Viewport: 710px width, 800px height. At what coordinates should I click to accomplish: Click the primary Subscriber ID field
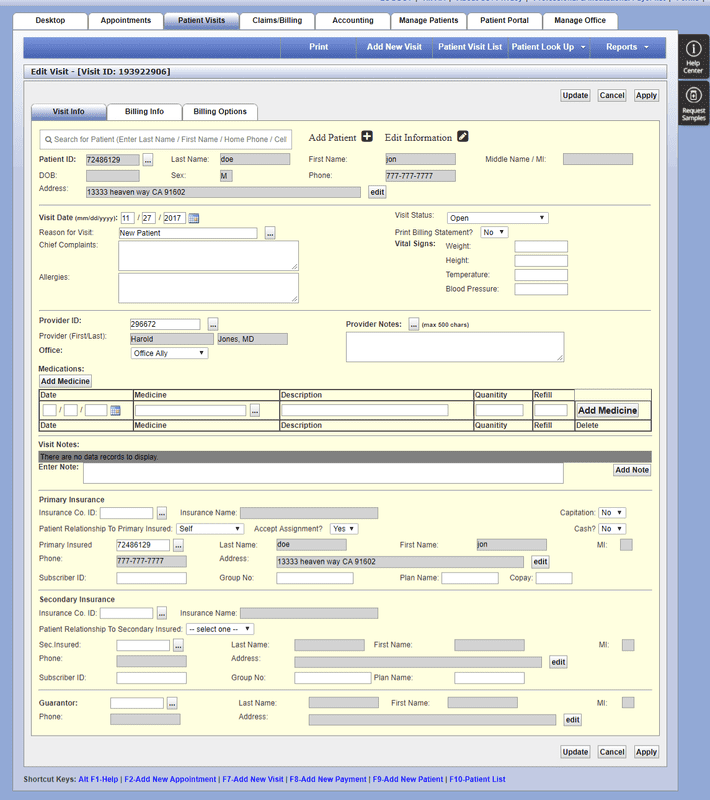click(x=151, y=578)
